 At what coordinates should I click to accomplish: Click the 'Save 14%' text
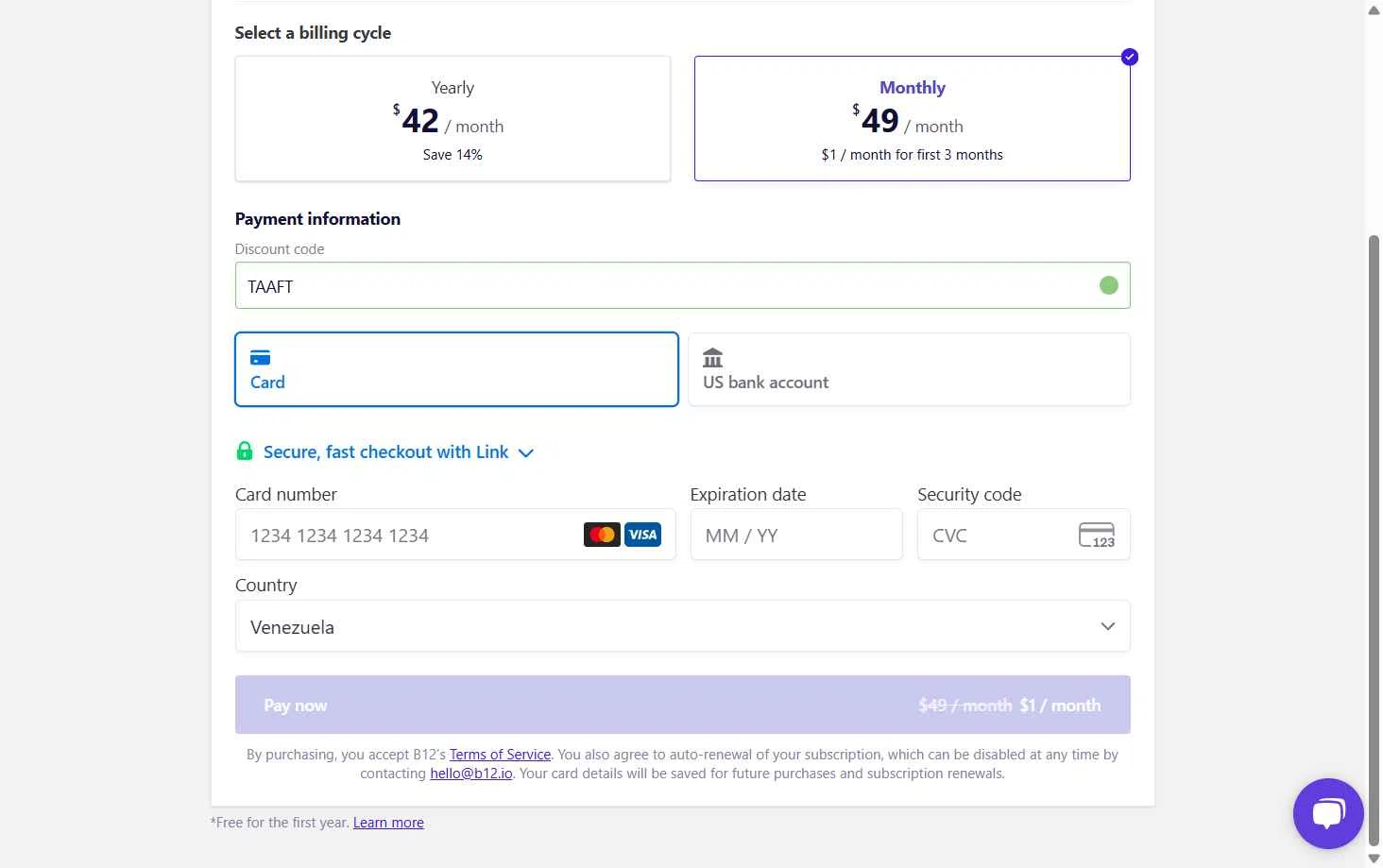point(452,155)
